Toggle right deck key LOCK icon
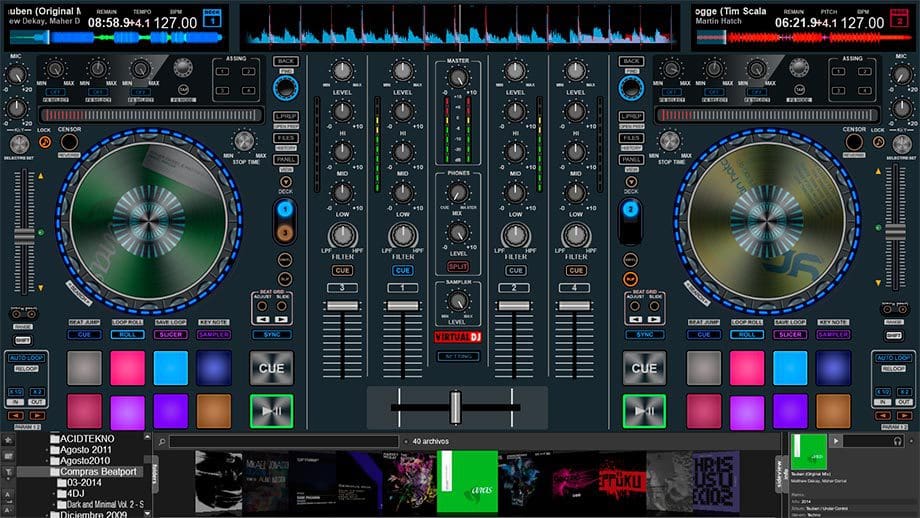The image size is (920, 518). pyautogui.click(x=878, y=142)
